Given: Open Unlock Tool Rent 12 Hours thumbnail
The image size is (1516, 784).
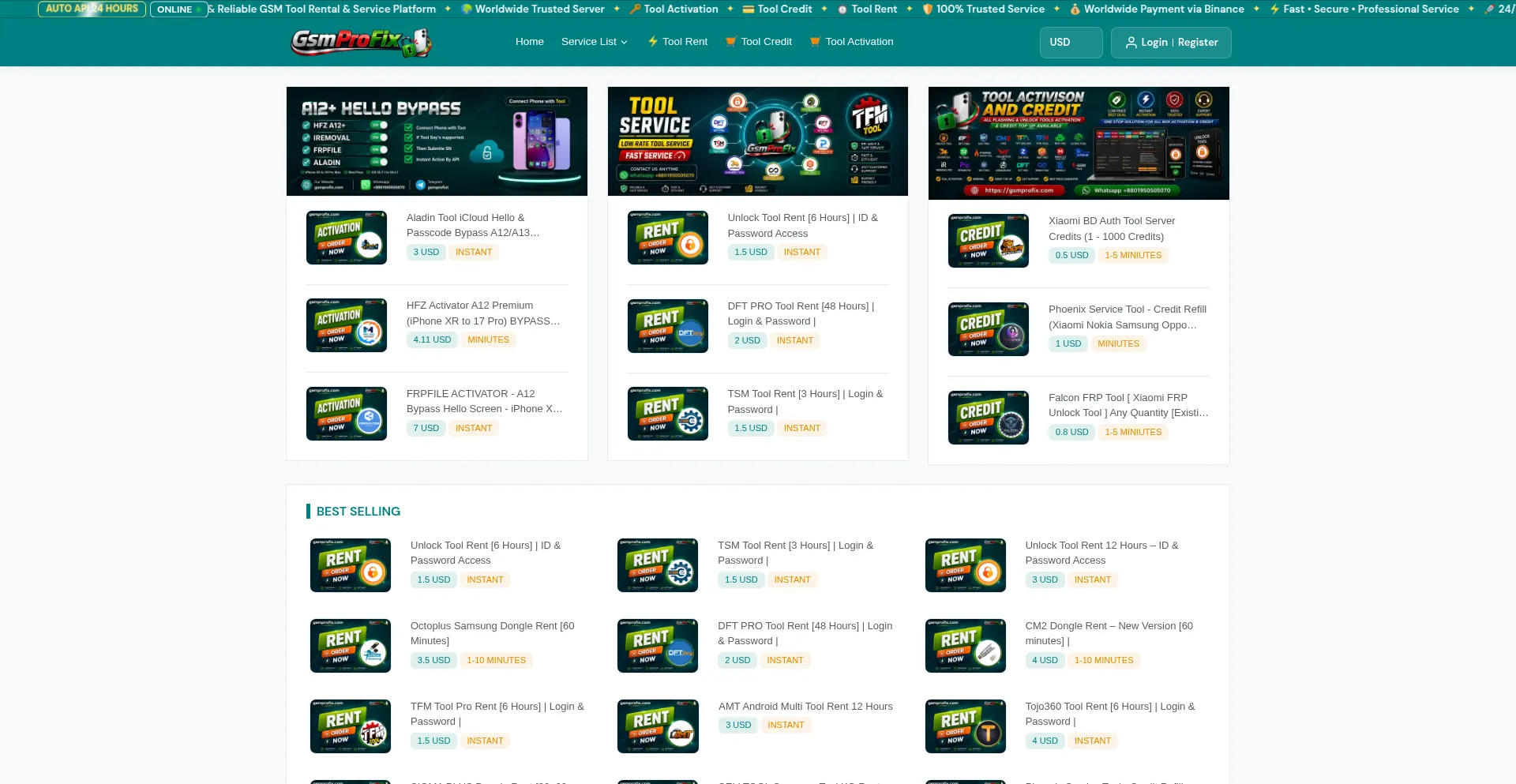Looking at the screenshot, I should pyautogui.click(x=966, y=565).
